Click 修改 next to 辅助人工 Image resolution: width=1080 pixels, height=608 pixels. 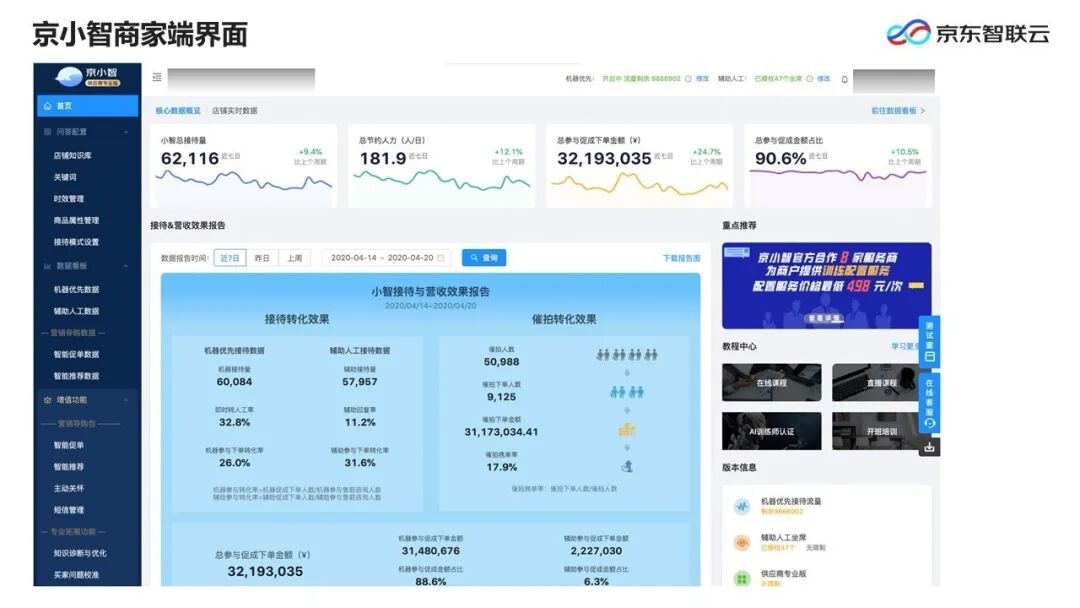824,79
